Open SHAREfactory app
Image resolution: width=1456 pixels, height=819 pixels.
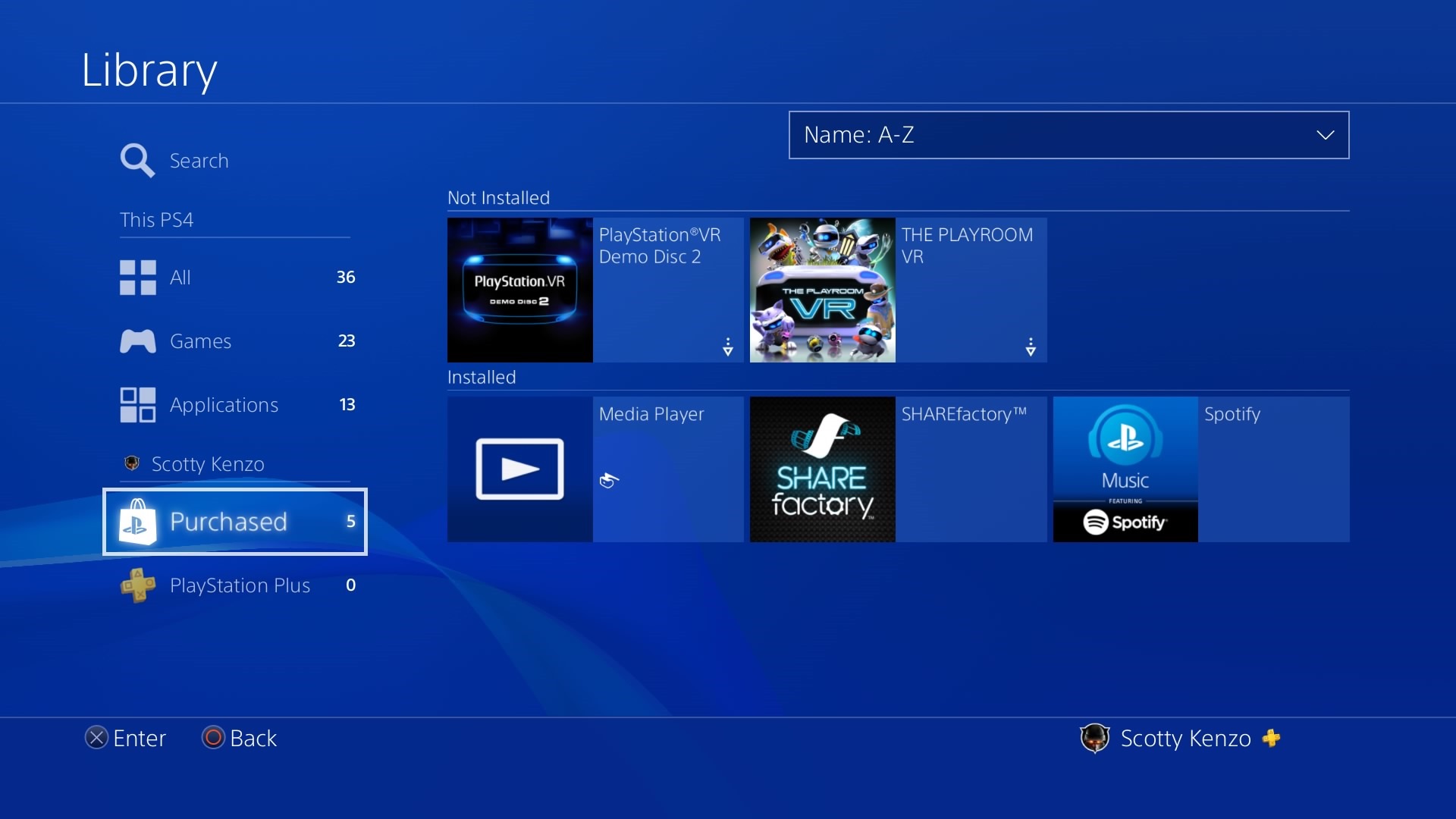pyautogui.click(x=823, y=467)
